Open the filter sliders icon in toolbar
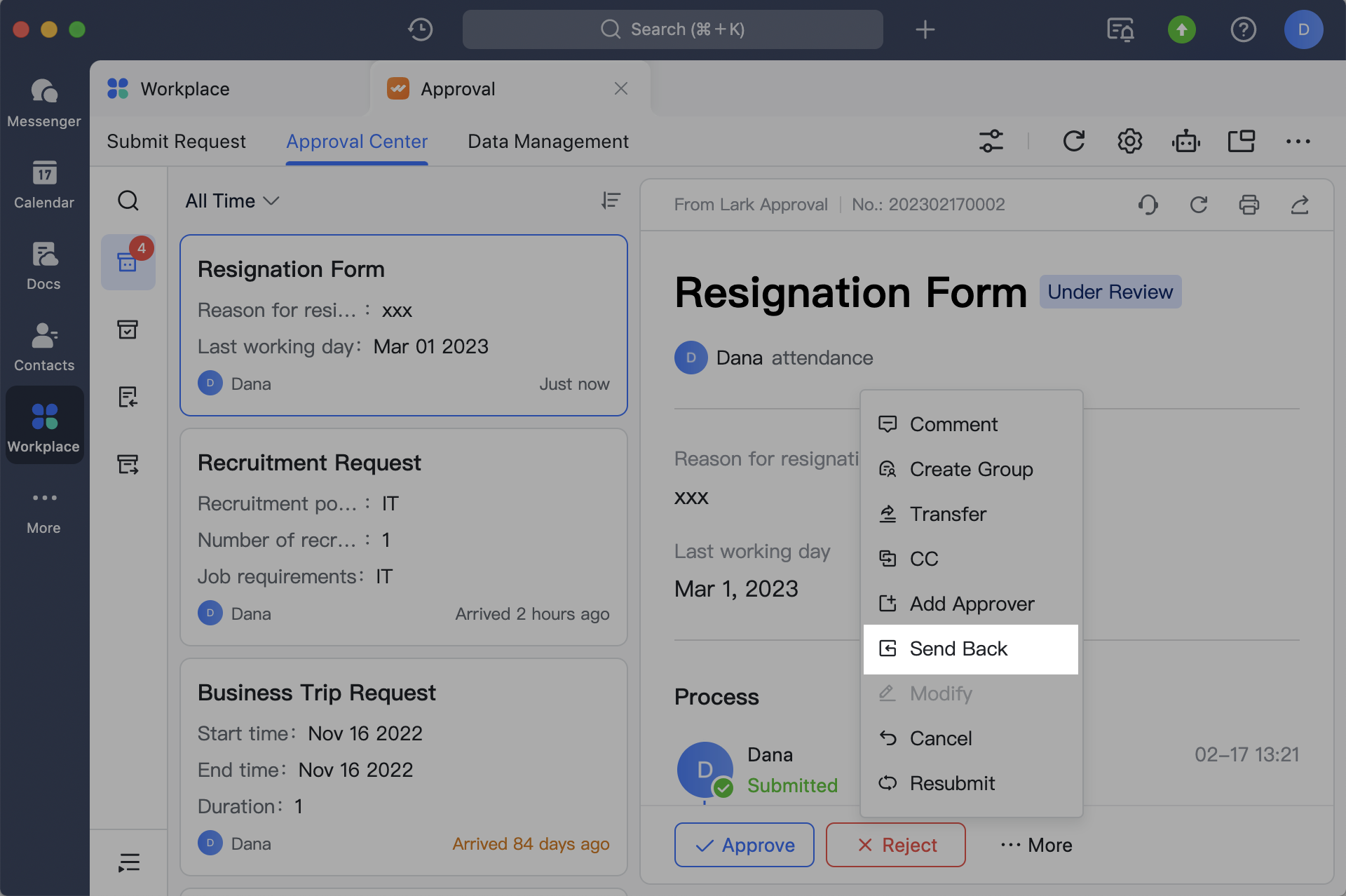Image resolution: width=1346 pixels, height=896 pixels. (x=991, y=142)
